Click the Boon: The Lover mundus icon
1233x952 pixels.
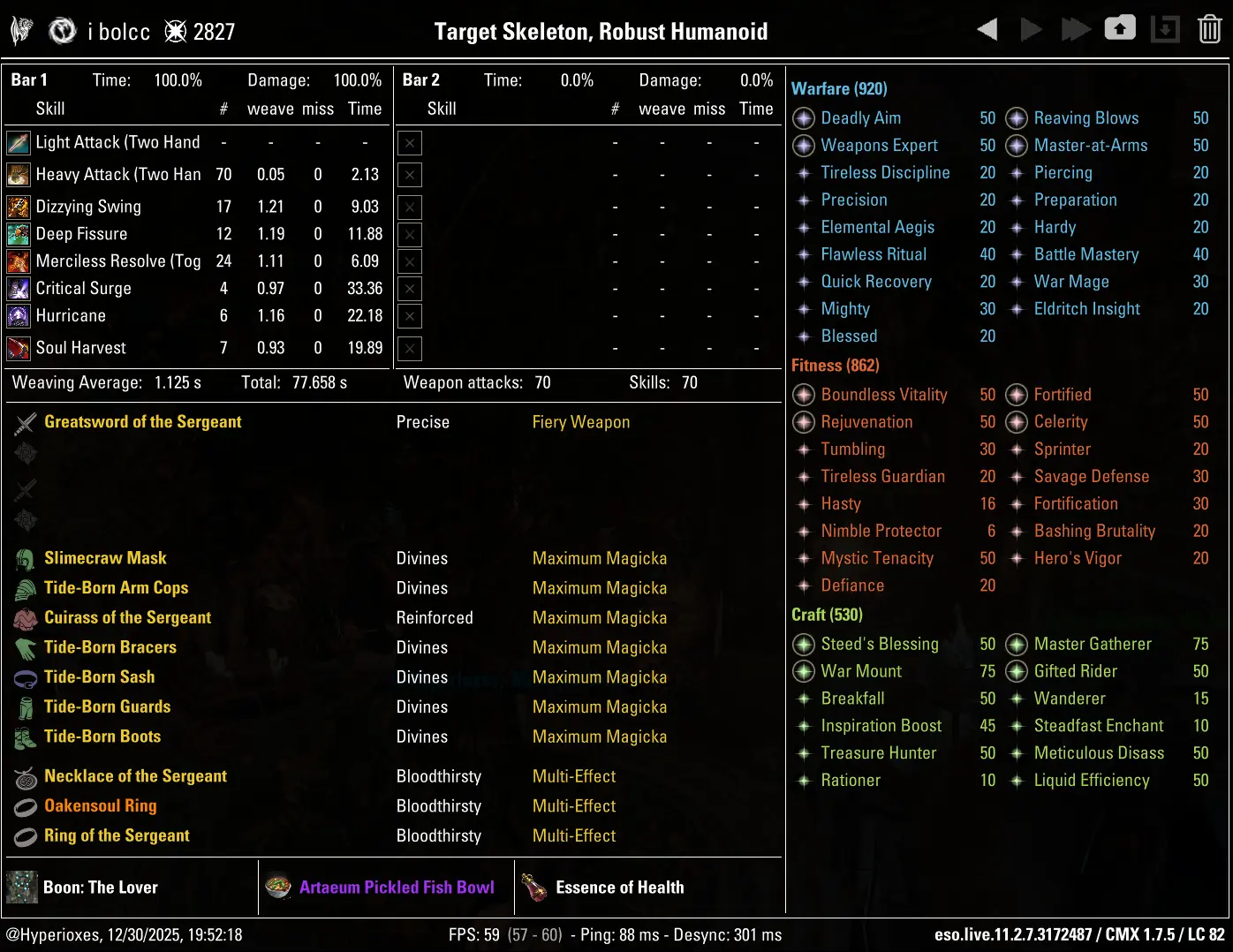(x=22, y=888)
